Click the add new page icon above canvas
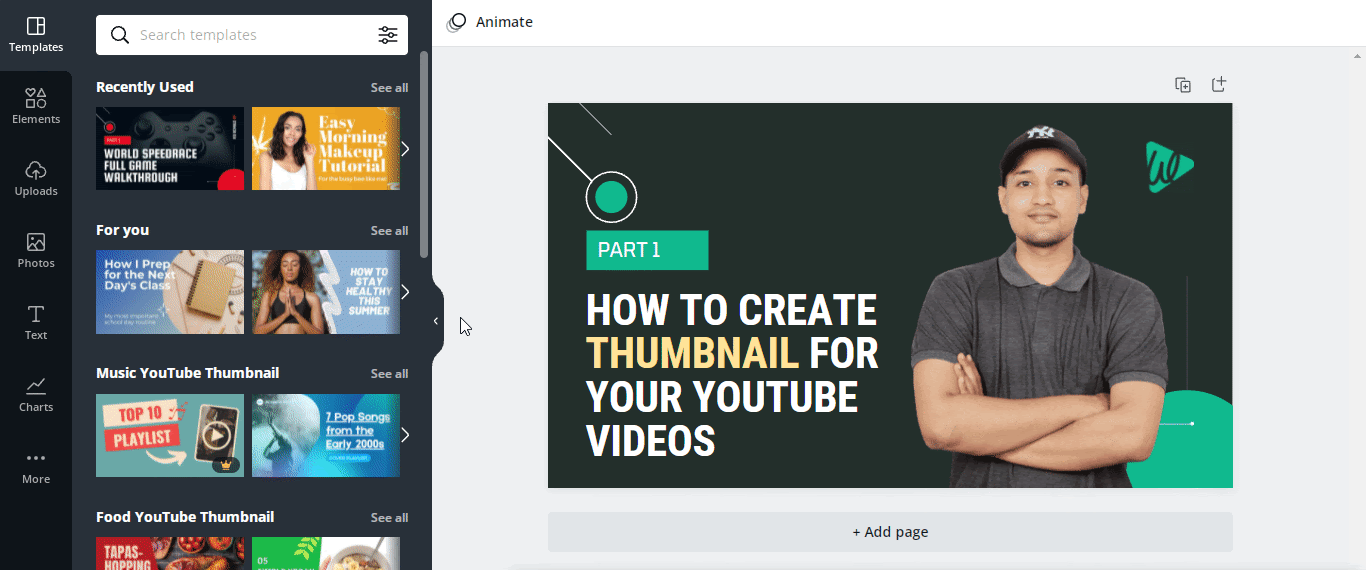The image size is (1366, 570). click(1218, 85)
